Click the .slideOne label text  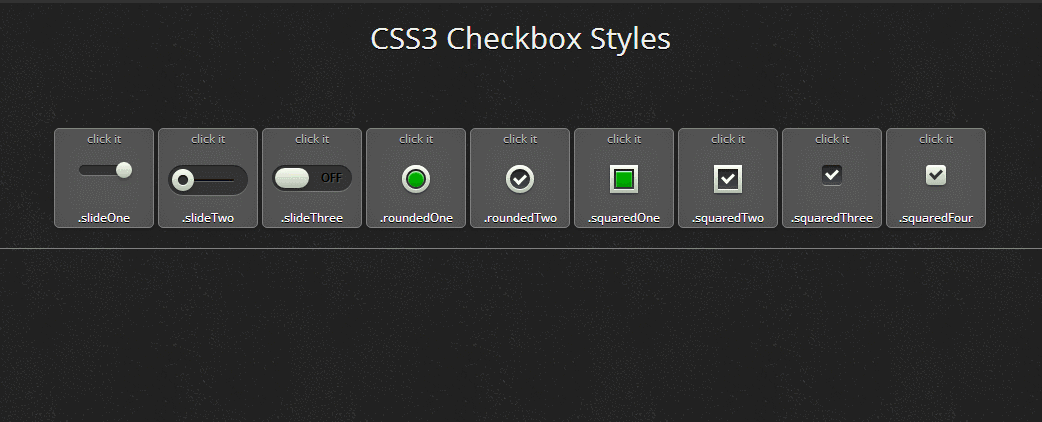(x=104, y=217)
